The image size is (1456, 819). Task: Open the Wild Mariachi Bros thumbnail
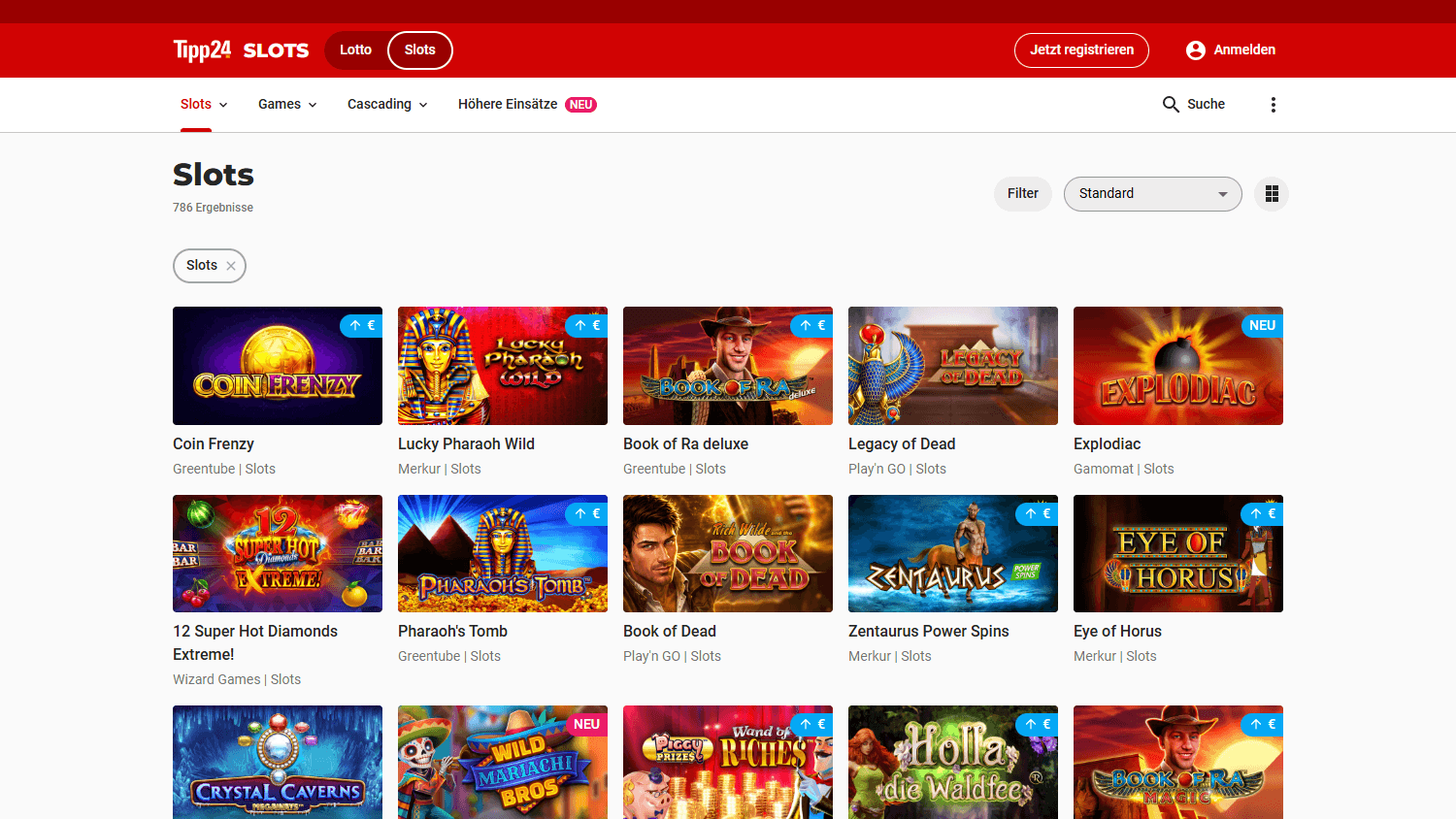click(503, 763)
